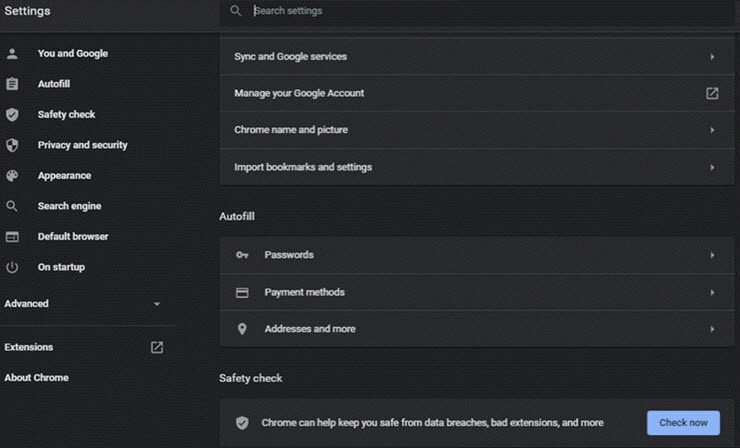
Task: Click the location pin icon for Addresses
Action: 242,329
